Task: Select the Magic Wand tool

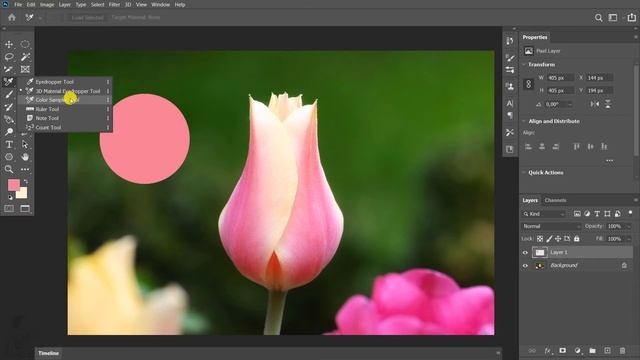Action: click(25, 57)
